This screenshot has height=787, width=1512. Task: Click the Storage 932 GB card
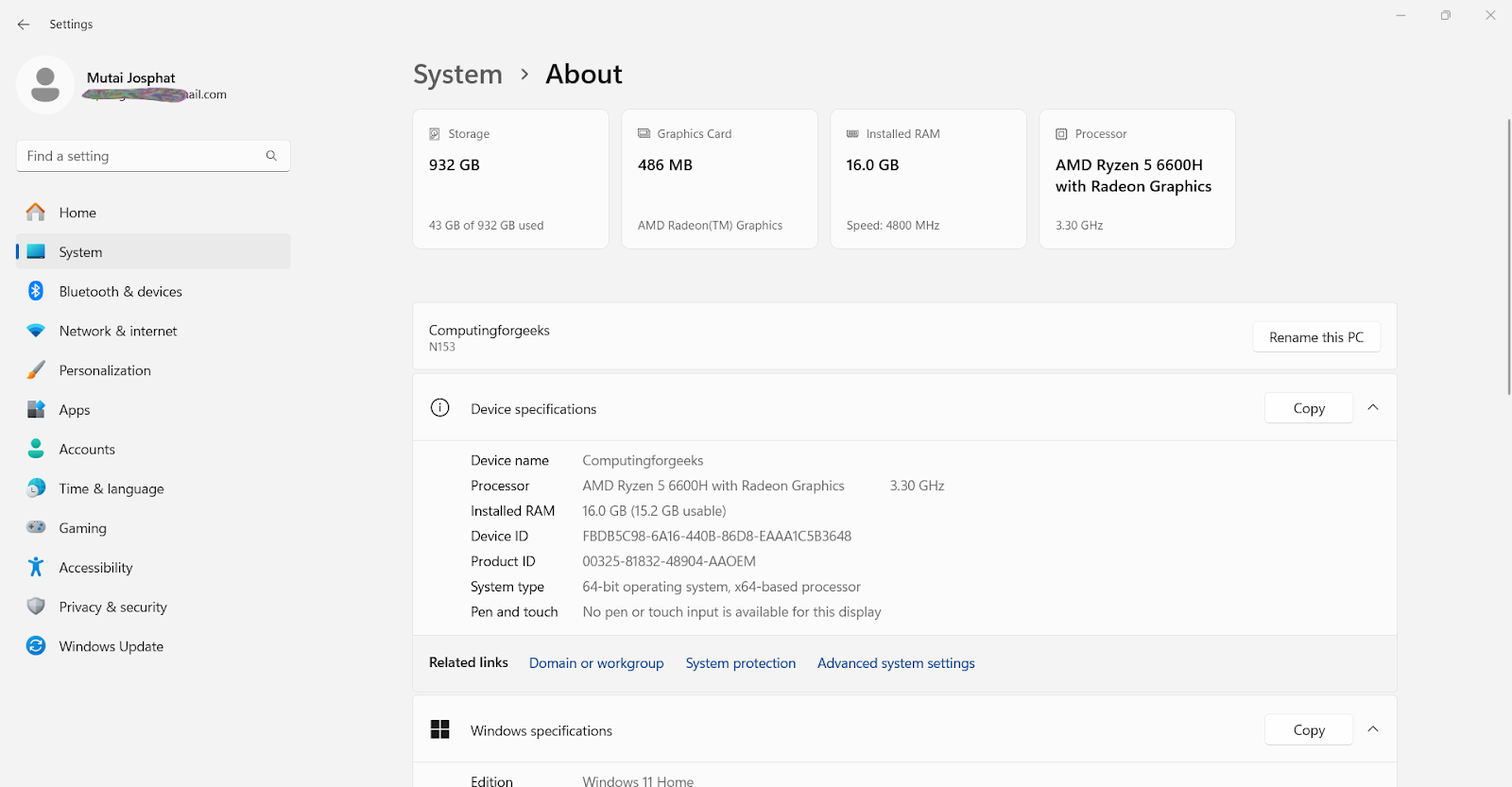tap(510, 179)
